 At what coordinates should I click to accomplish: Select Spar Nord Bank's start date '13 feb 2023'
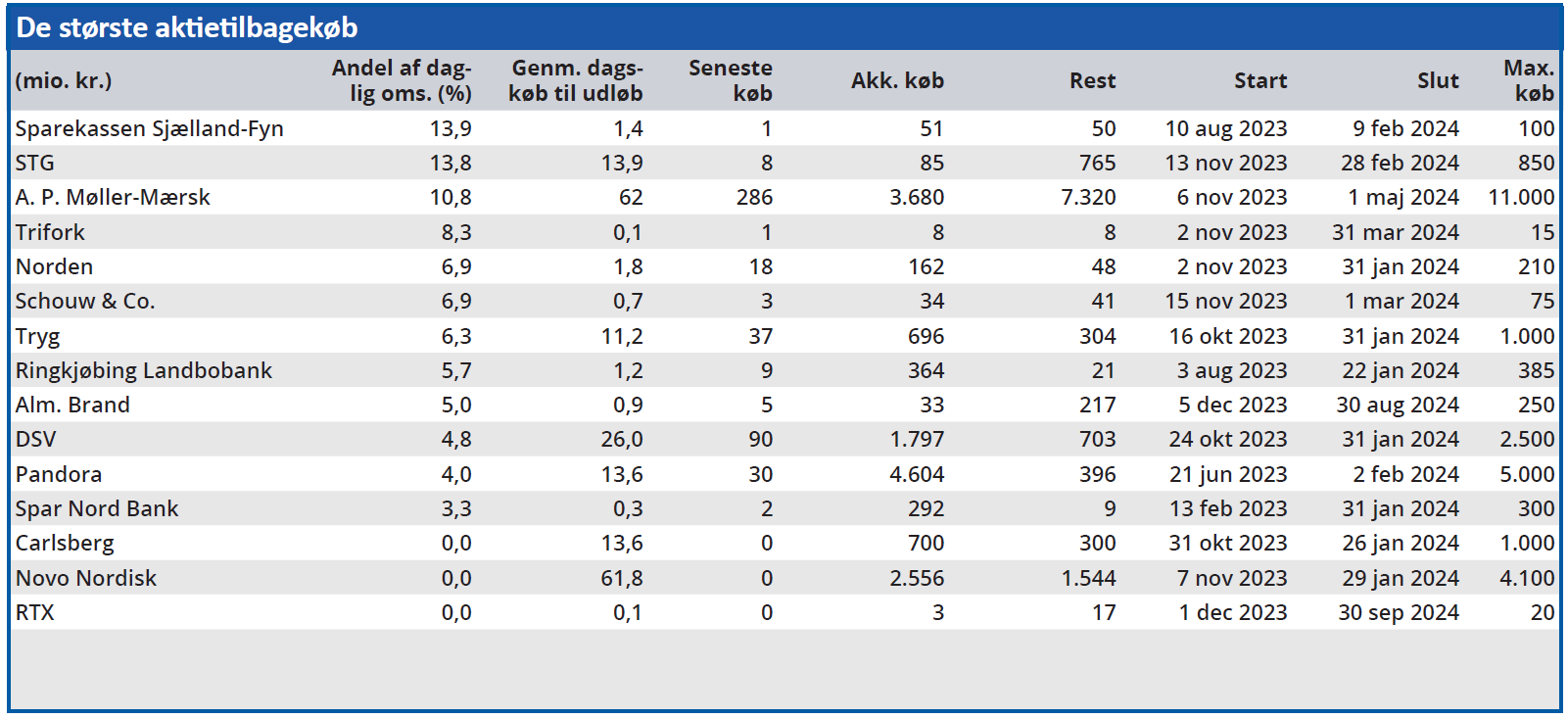(1228, 509)
